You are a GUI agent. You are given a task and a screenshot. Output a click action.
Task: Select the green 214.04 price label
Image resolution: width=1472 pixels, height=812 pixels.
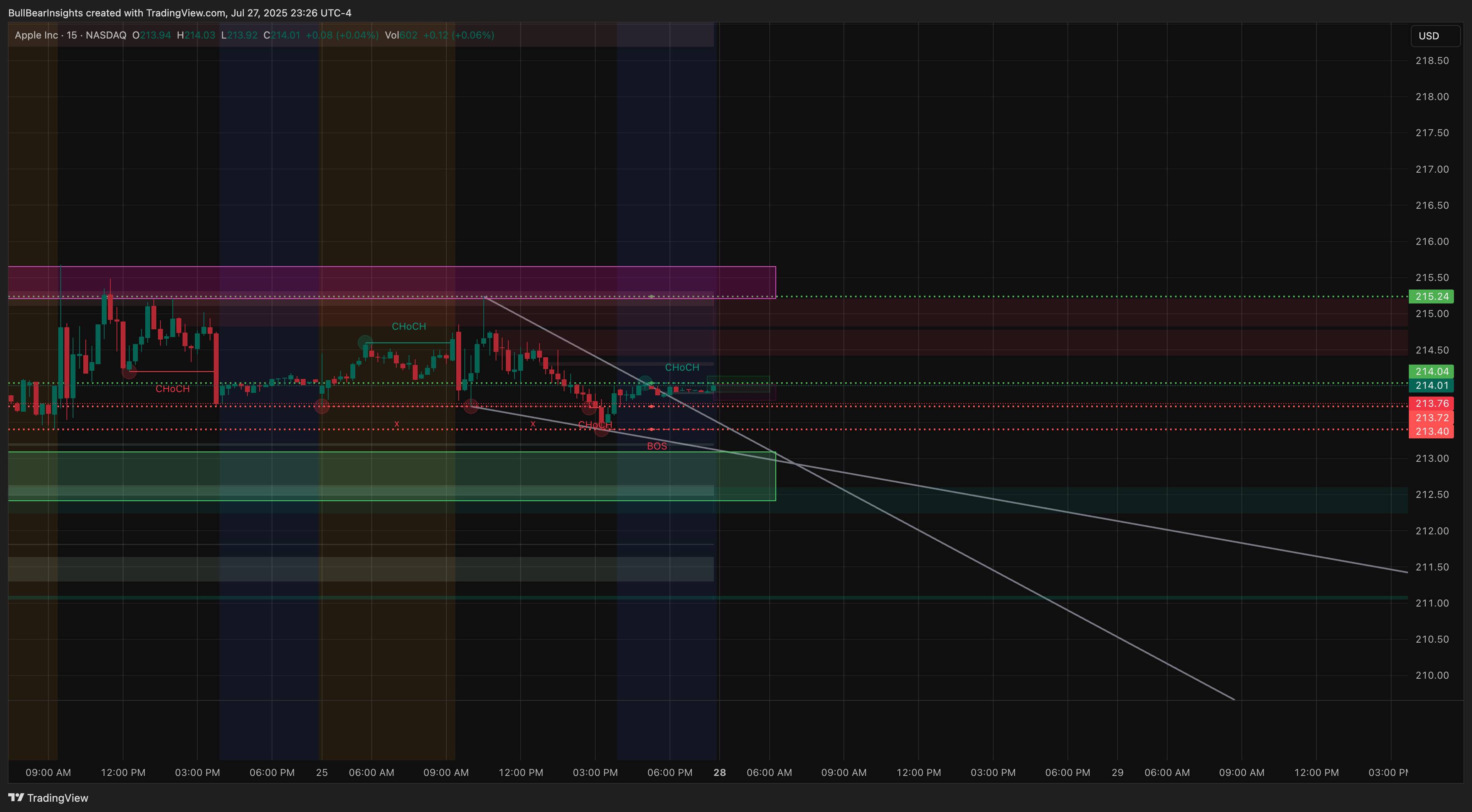[1431, 371]
